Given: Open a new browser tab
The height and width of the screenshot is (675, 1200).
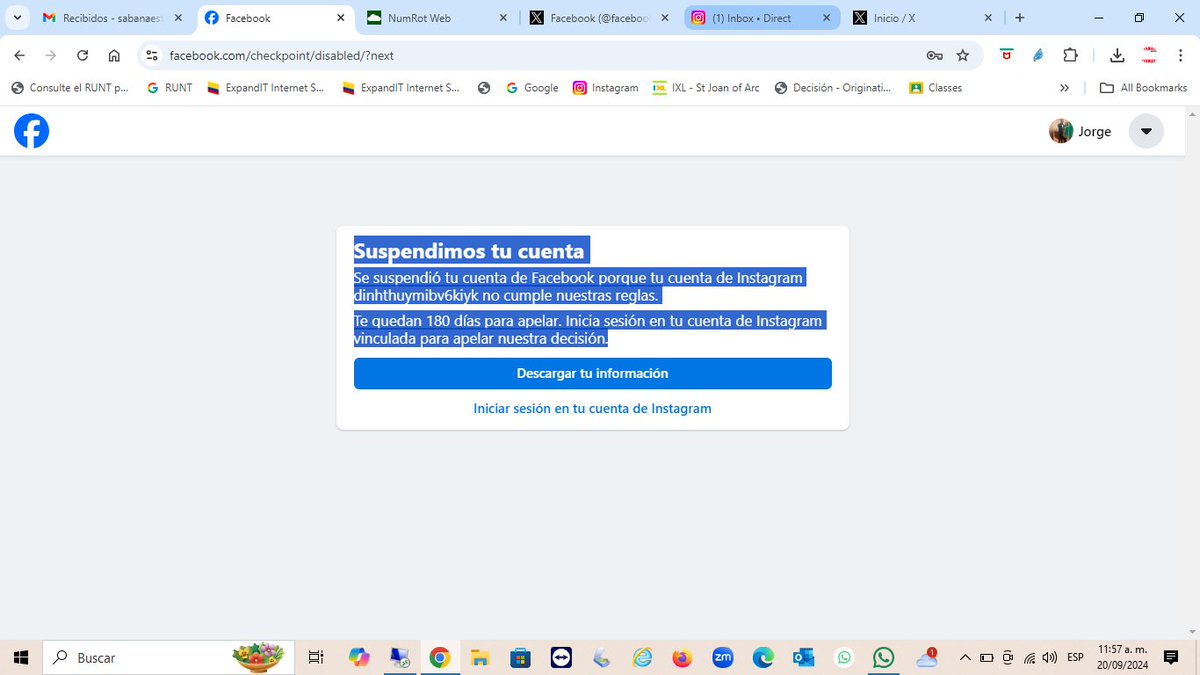Looking at the screenshot, I should 1020,18.
